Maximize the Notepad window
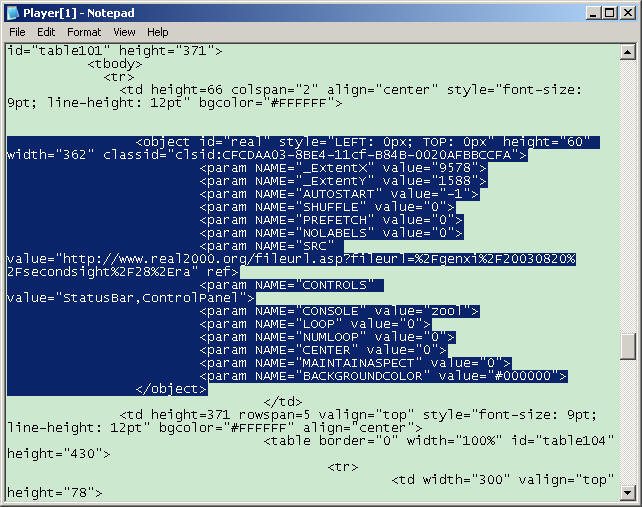The height and width of the screenshot is (507, 642). point(609,12)
